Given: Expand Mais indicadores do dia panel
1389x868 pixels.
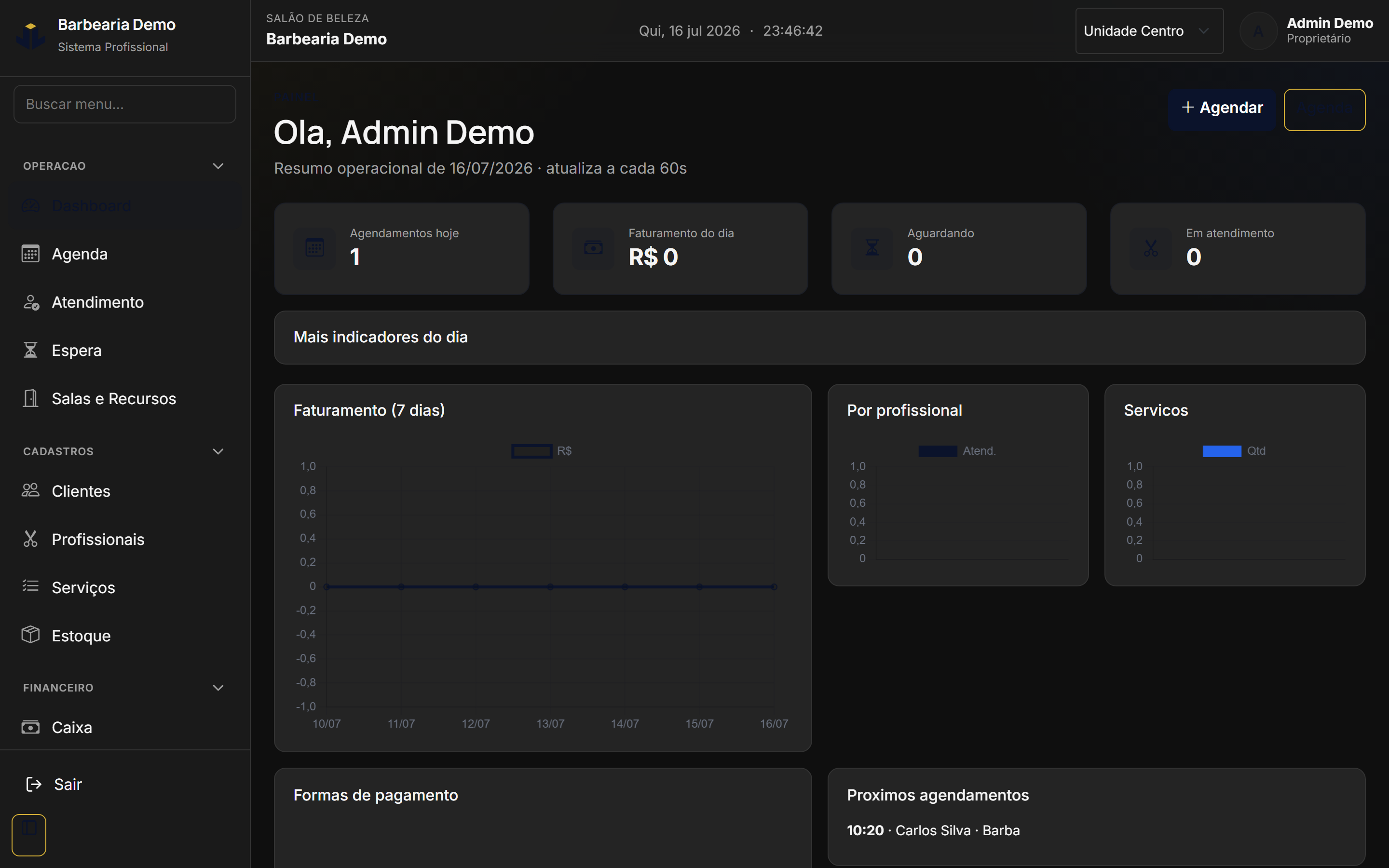Looking at the screenshot, I should [819, 338].
